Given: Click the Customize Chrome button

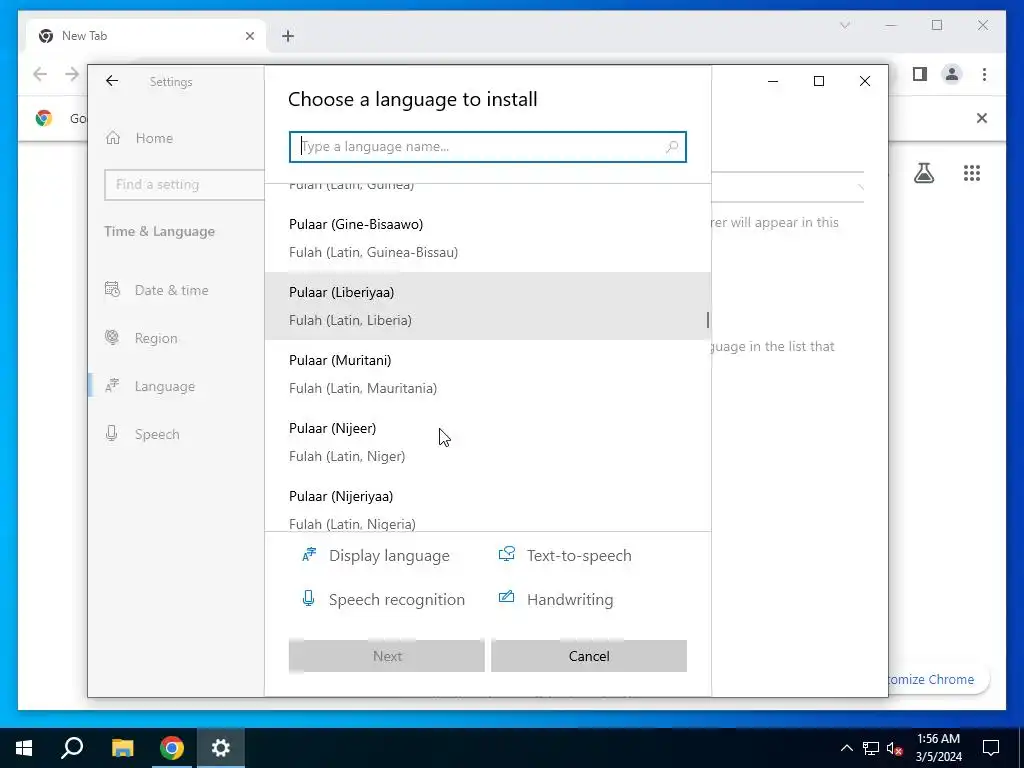Looking at the screenshot, I should pyautogui.click(x=938, y=679).
